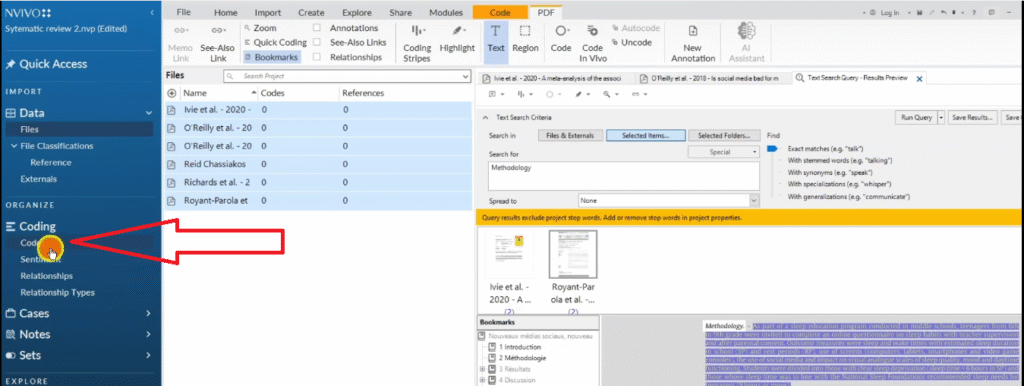The image size is (1024, 386).
Task: Collapse the navigation pane with chevron
Action: click(152, 12)
